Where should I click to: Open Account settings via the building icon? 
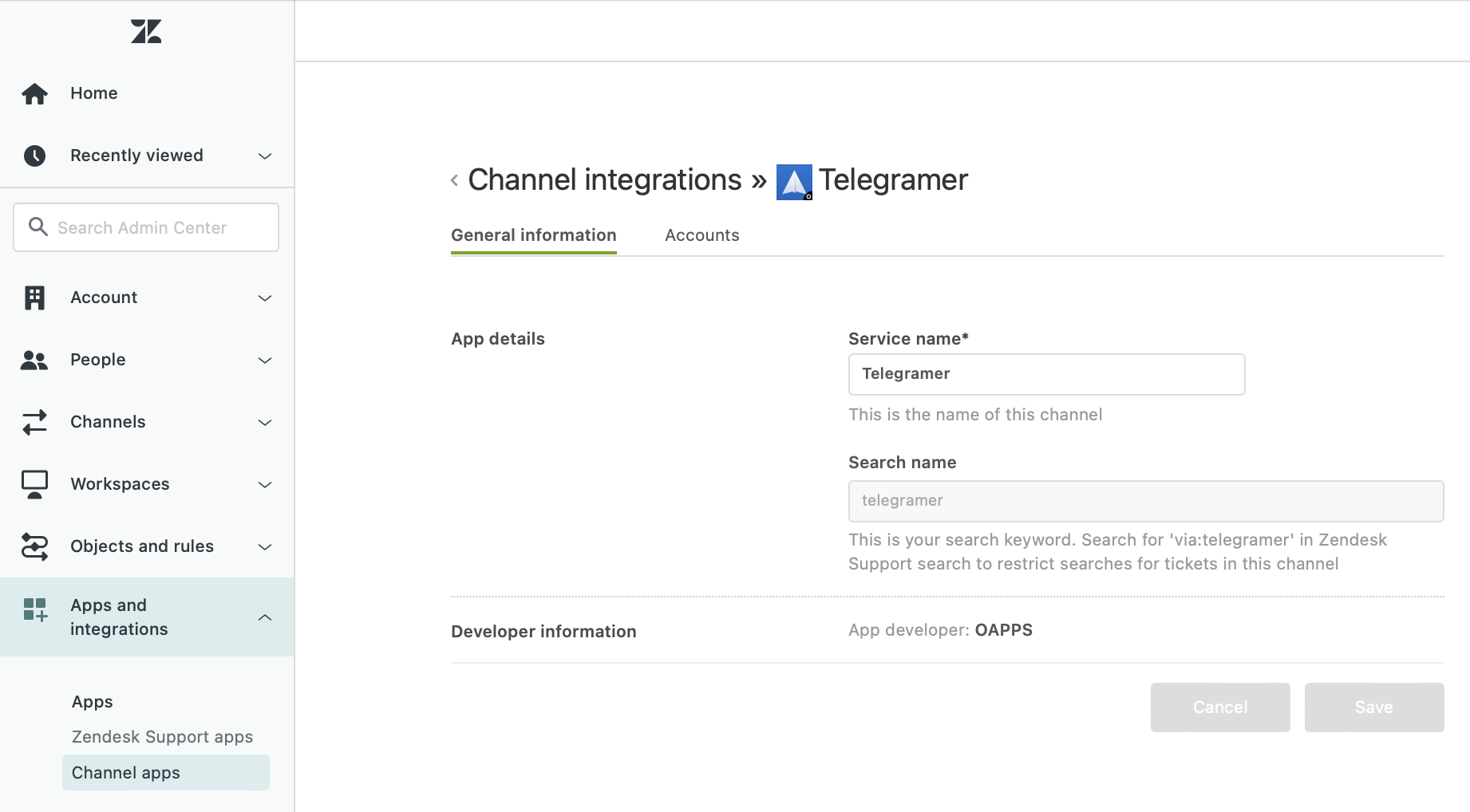pyautogui.click(x=35, y=297)
